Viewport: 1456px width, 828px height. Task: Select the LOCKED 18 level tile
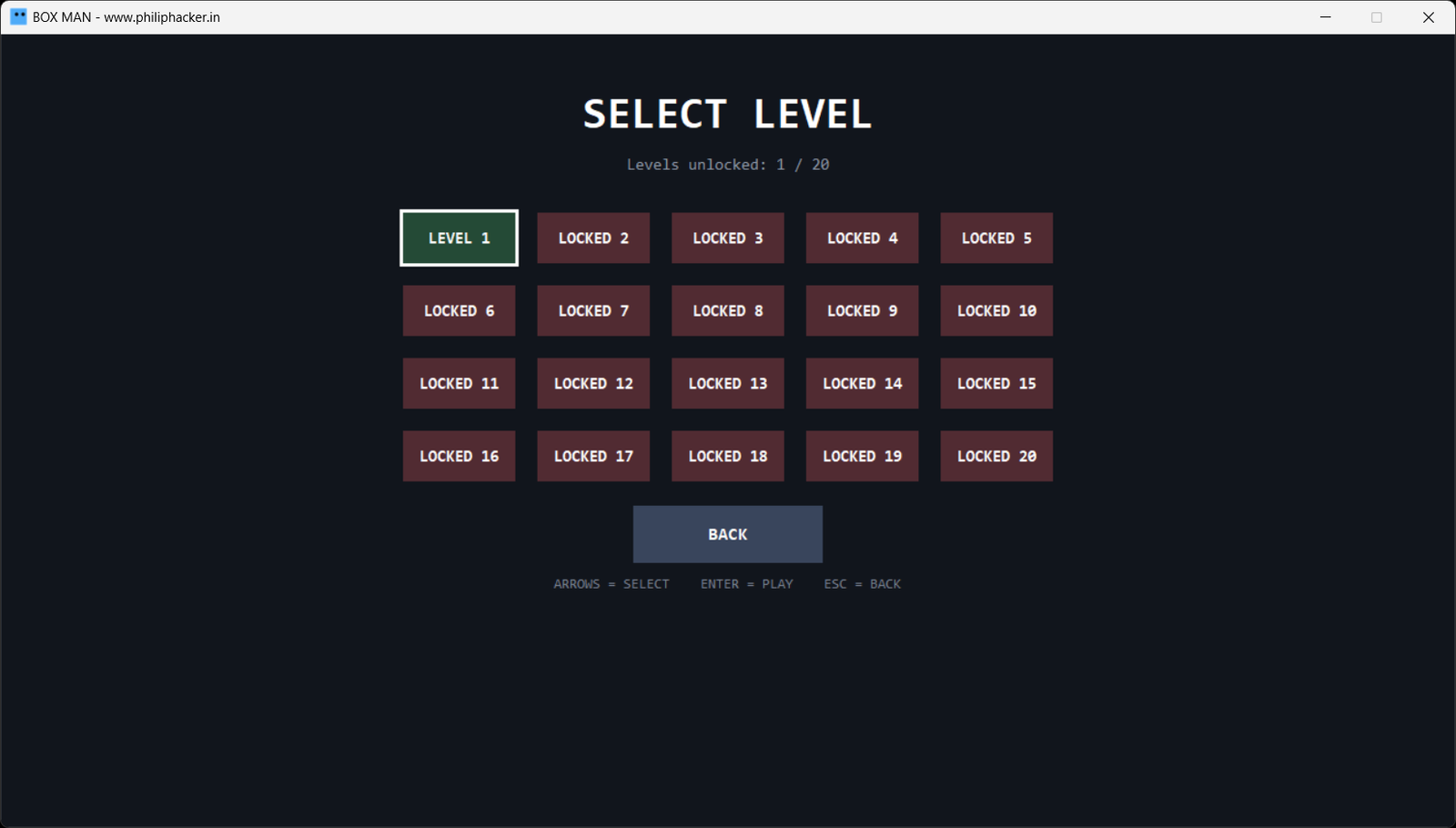point(728,456)
